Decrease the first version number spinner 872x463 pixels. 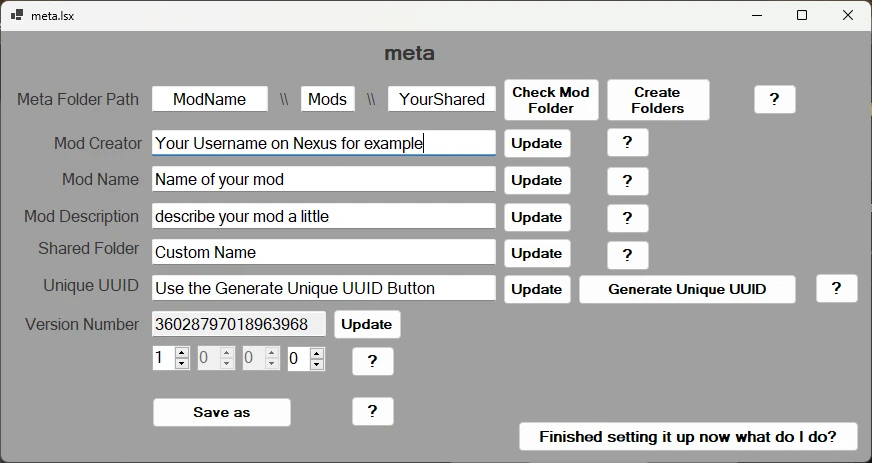point(181,364)
